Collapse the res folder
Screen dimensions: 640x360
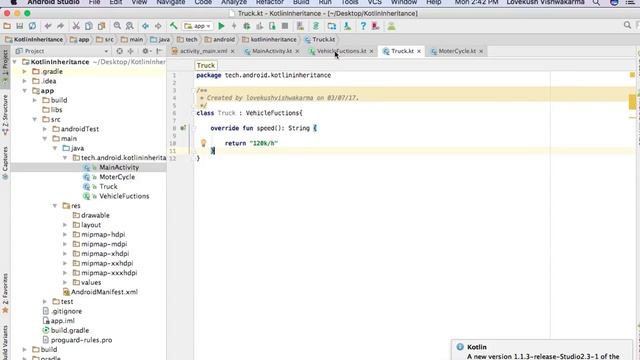click(x=55, y=205)
